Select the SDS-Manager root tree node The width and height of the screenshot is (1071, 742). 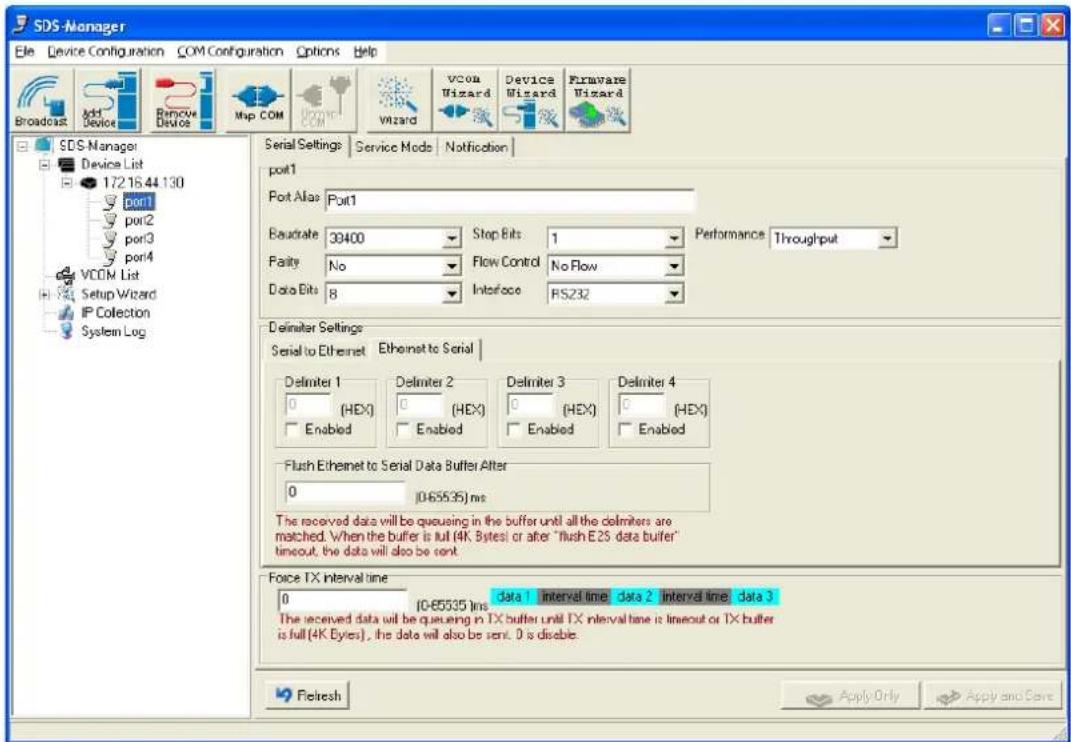[x=99, y=146]
